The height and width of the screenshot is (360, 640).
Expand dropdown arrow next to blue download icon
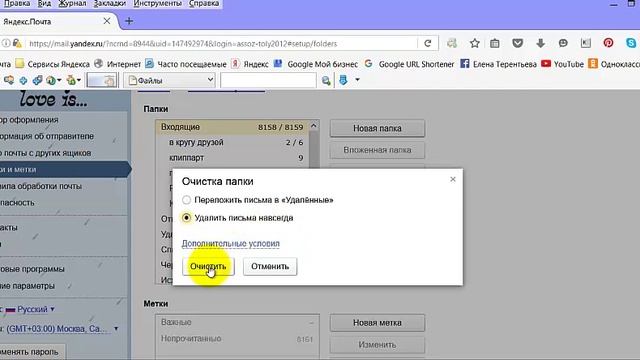pyautogui.click(x=357, y=80)
